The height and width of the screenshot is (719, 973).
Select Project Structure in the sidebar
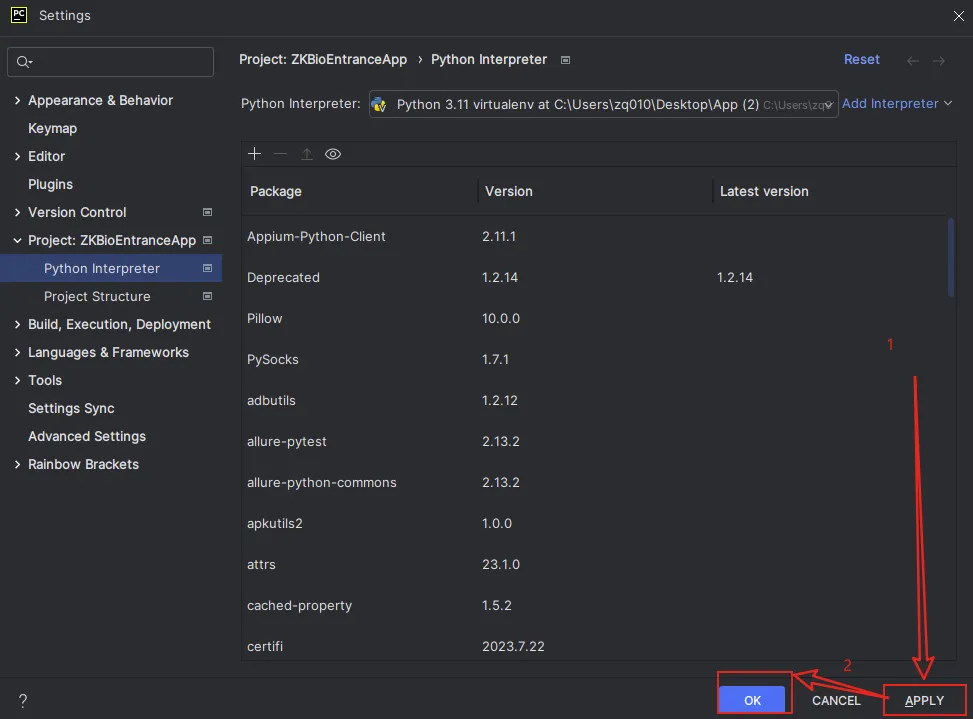97,297
